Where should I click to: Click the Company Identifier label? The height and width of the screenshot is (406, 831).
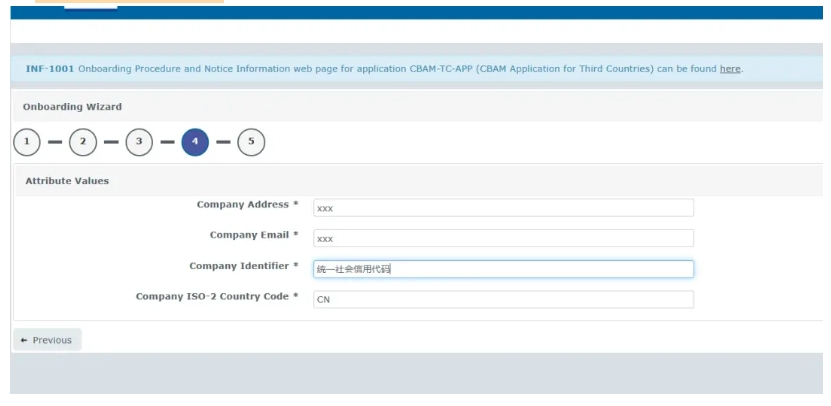243,266
